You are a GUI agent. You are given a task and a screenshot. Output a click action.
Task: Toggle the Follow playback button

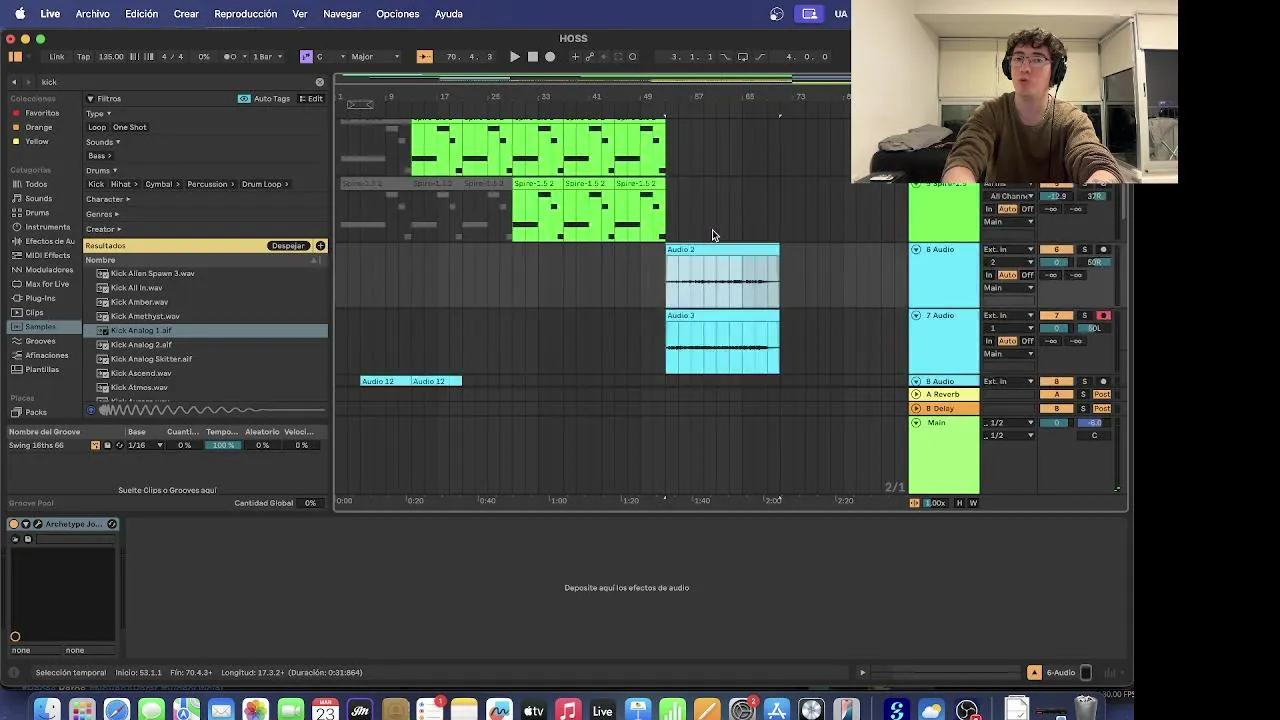(425, 57)
